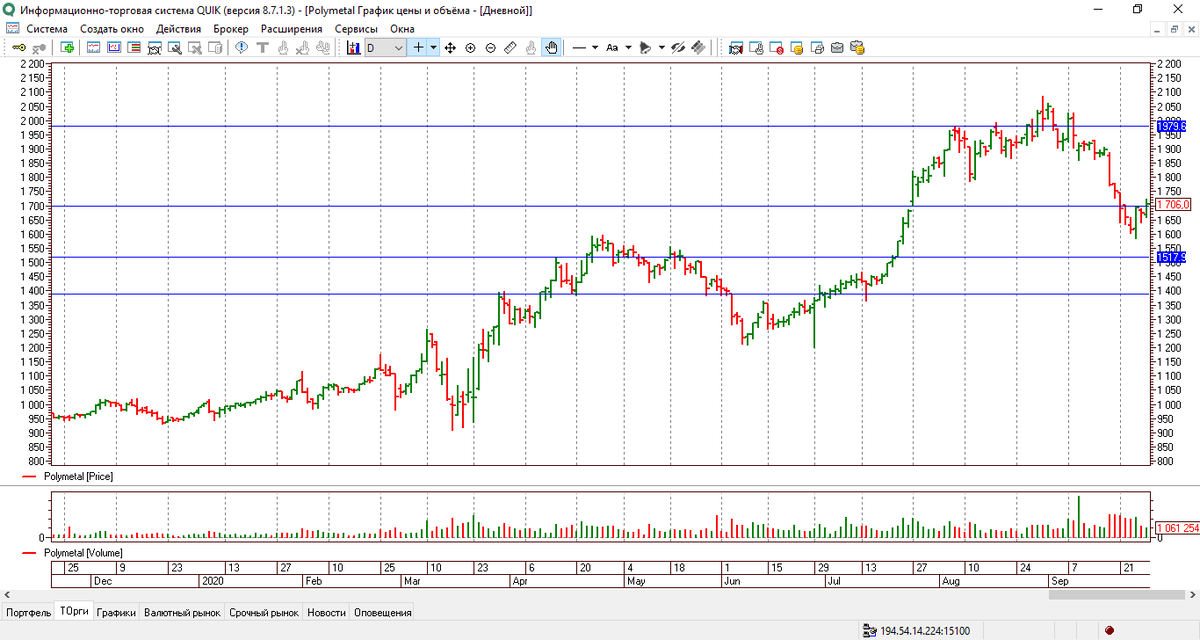Switch to the ТОрги tab
This screenshot has height=640, width=1200.
(x=74, y=611)
